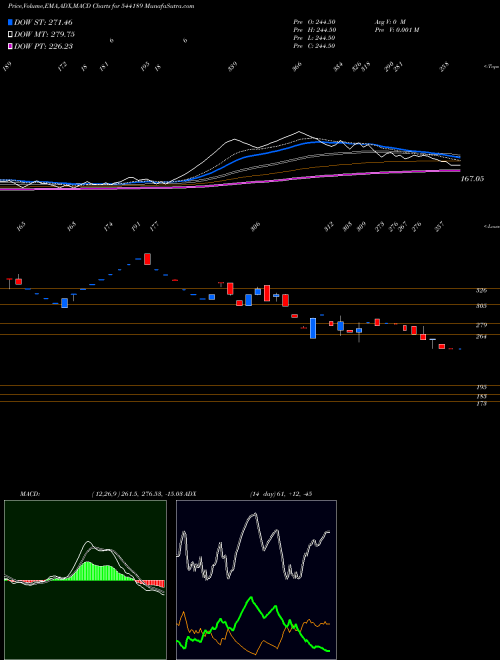Click the 167.05 price label beside the EMA lines

coord(472,179)
